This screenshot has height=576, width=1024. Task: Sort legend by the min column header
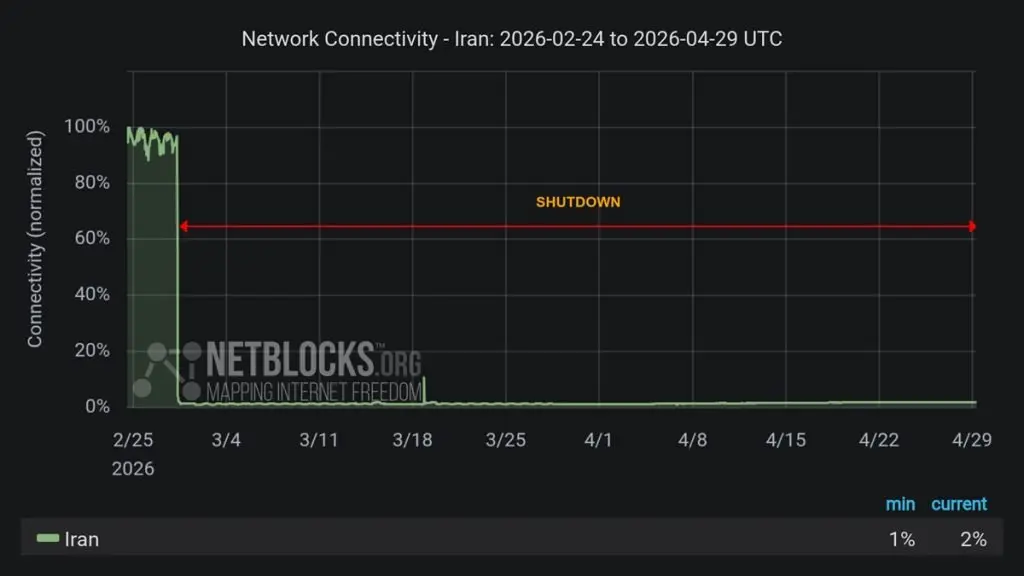pyautogui.click(x=900, y=504)
